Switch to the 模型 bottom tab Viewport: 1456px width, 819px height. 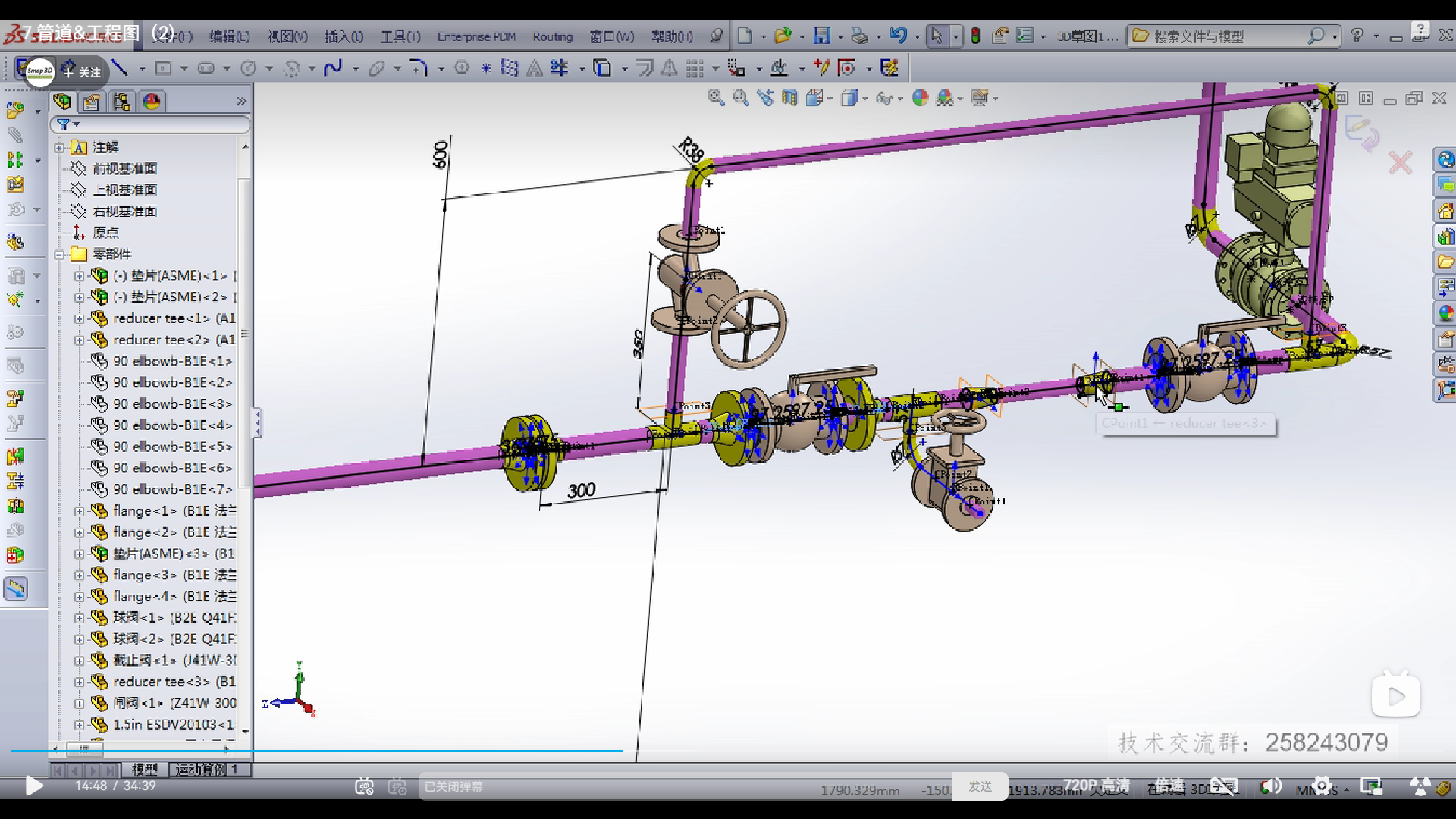tap(145, 770)
